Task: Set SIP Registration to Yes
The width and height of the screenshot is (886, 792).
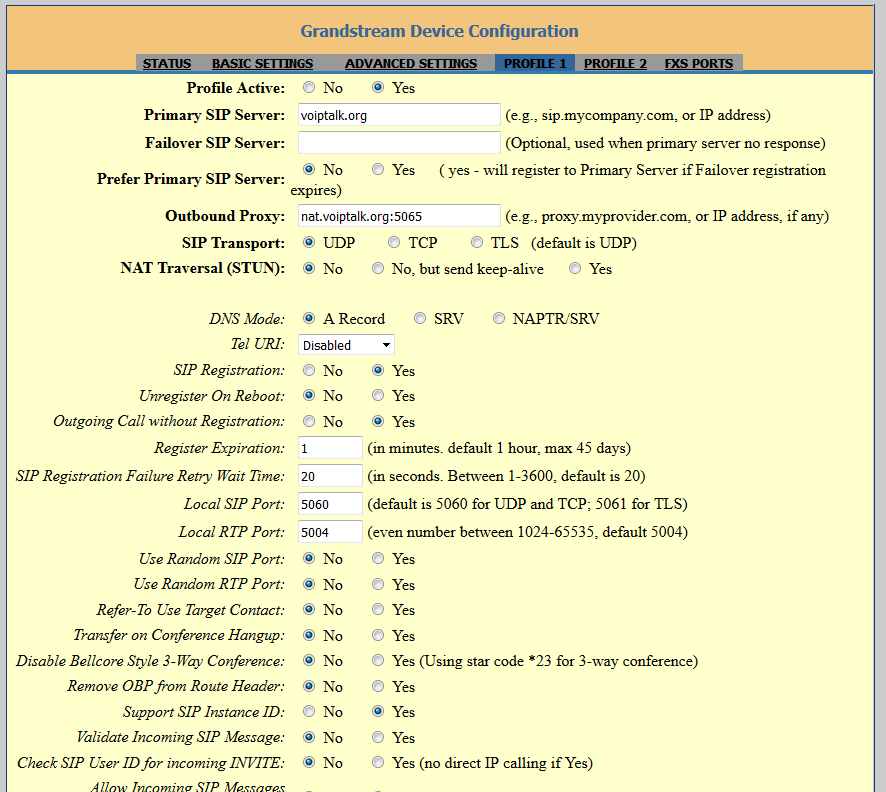Action: pyautogui.click(x=378, y=370)
